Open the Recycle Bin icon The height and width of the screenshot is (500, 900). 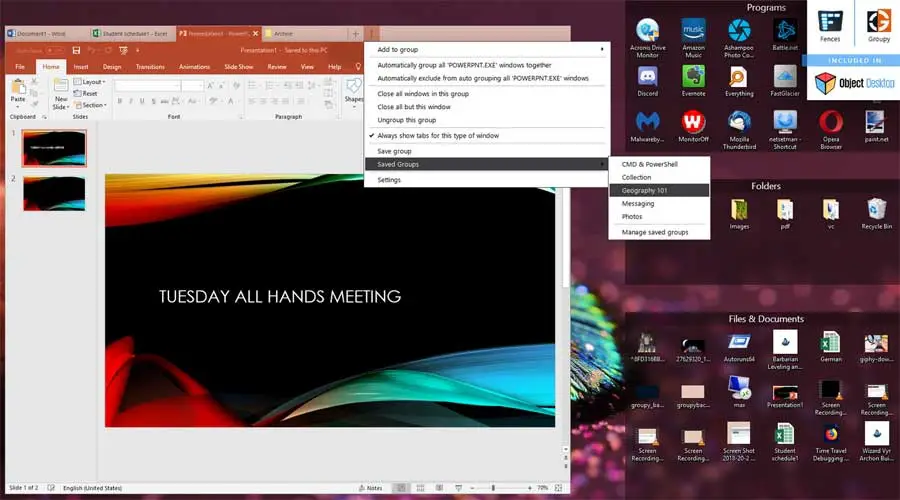pyautogui.click(x=876, y=214)
